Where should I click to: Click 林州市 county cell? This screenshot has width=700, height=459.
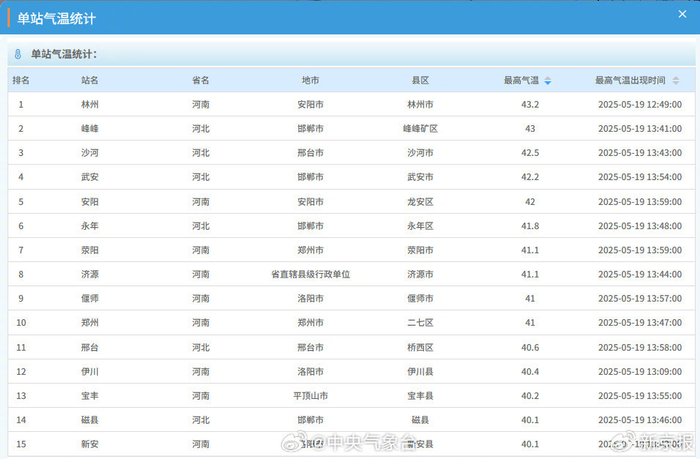pos(421,104)
